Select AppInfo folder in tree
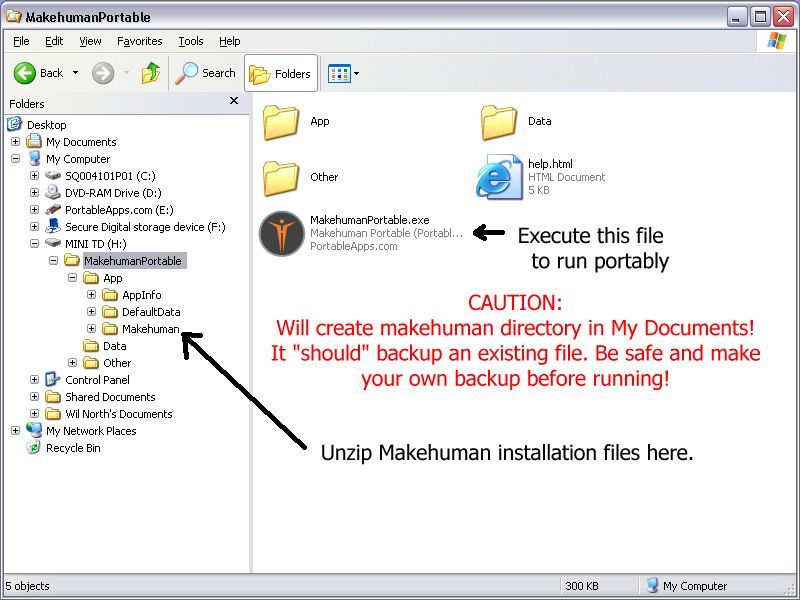This screenshot has width=800, height=600. [x=141, y=295]
